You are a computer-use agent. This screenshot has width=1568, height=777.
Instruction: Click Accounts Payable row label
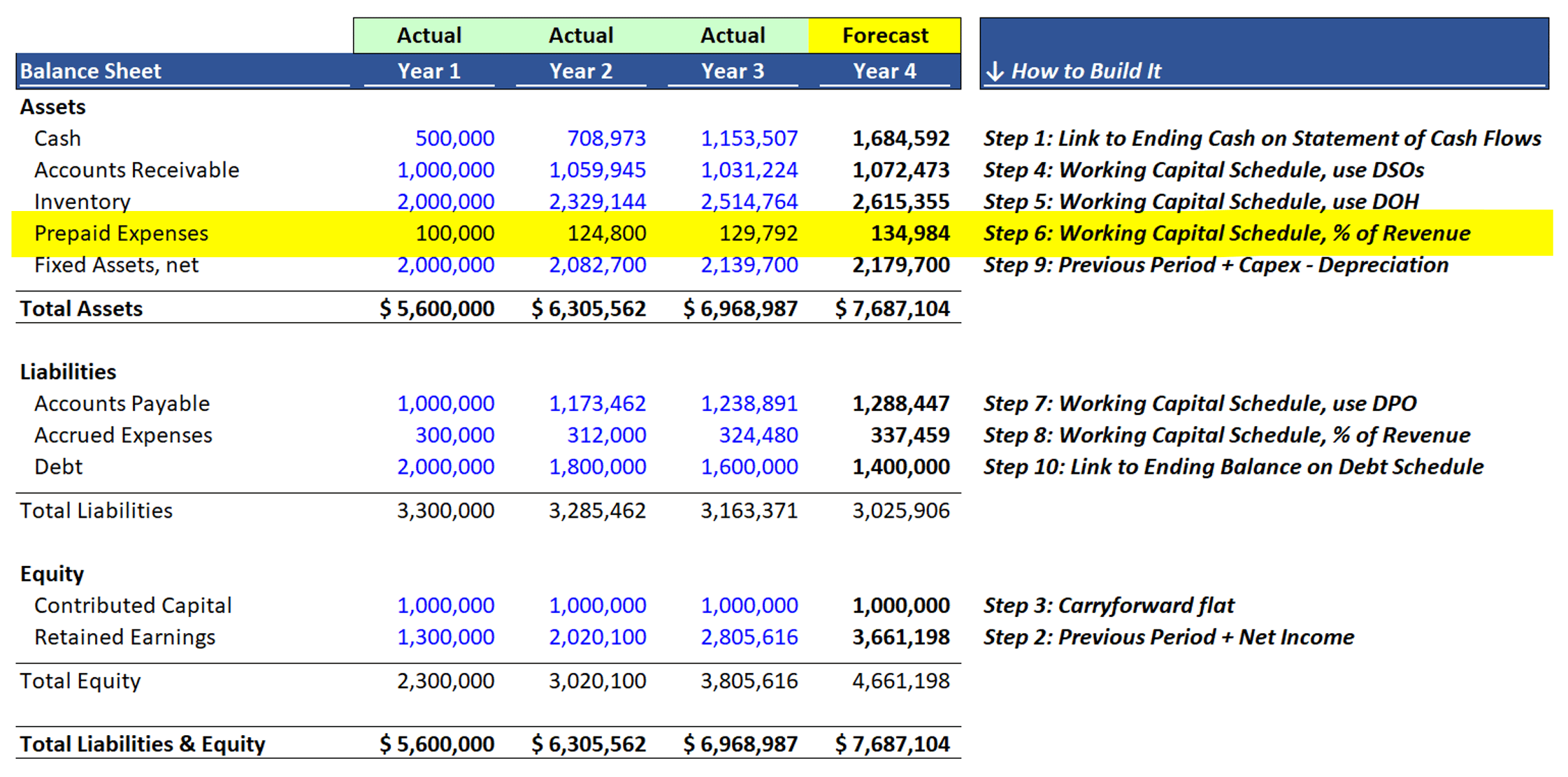coord(122,403)
